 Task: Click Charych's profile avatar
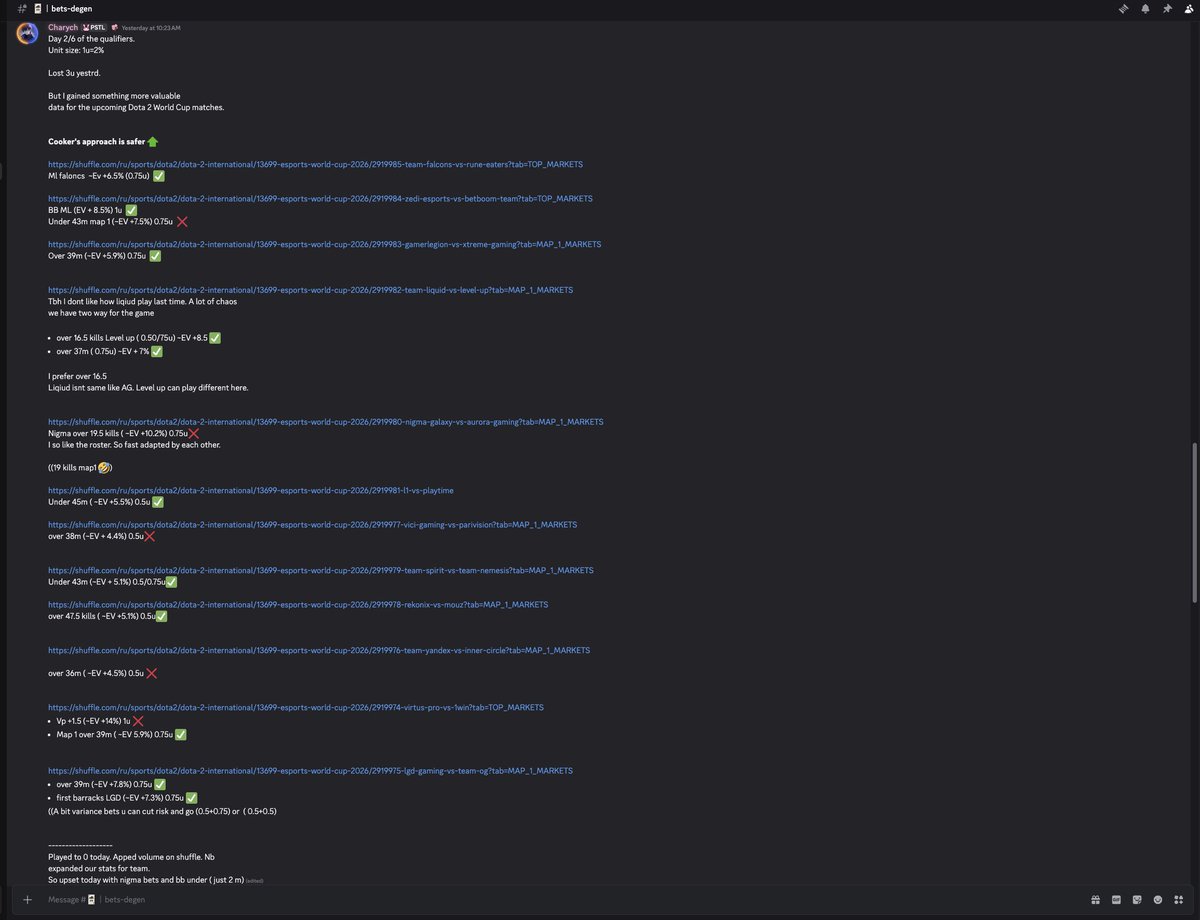click(27, 34)
